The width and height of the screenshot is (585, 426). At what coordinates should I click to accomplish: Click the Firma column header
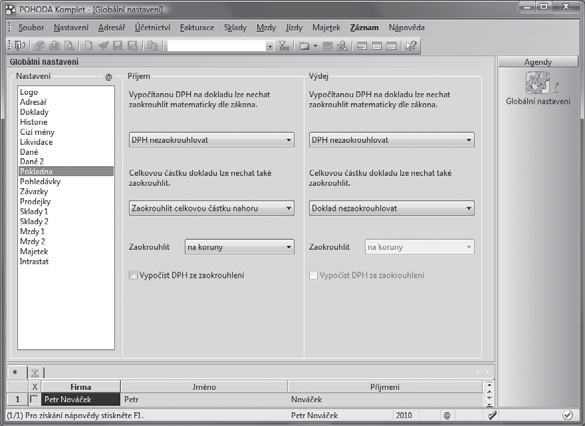coord(81,387)
